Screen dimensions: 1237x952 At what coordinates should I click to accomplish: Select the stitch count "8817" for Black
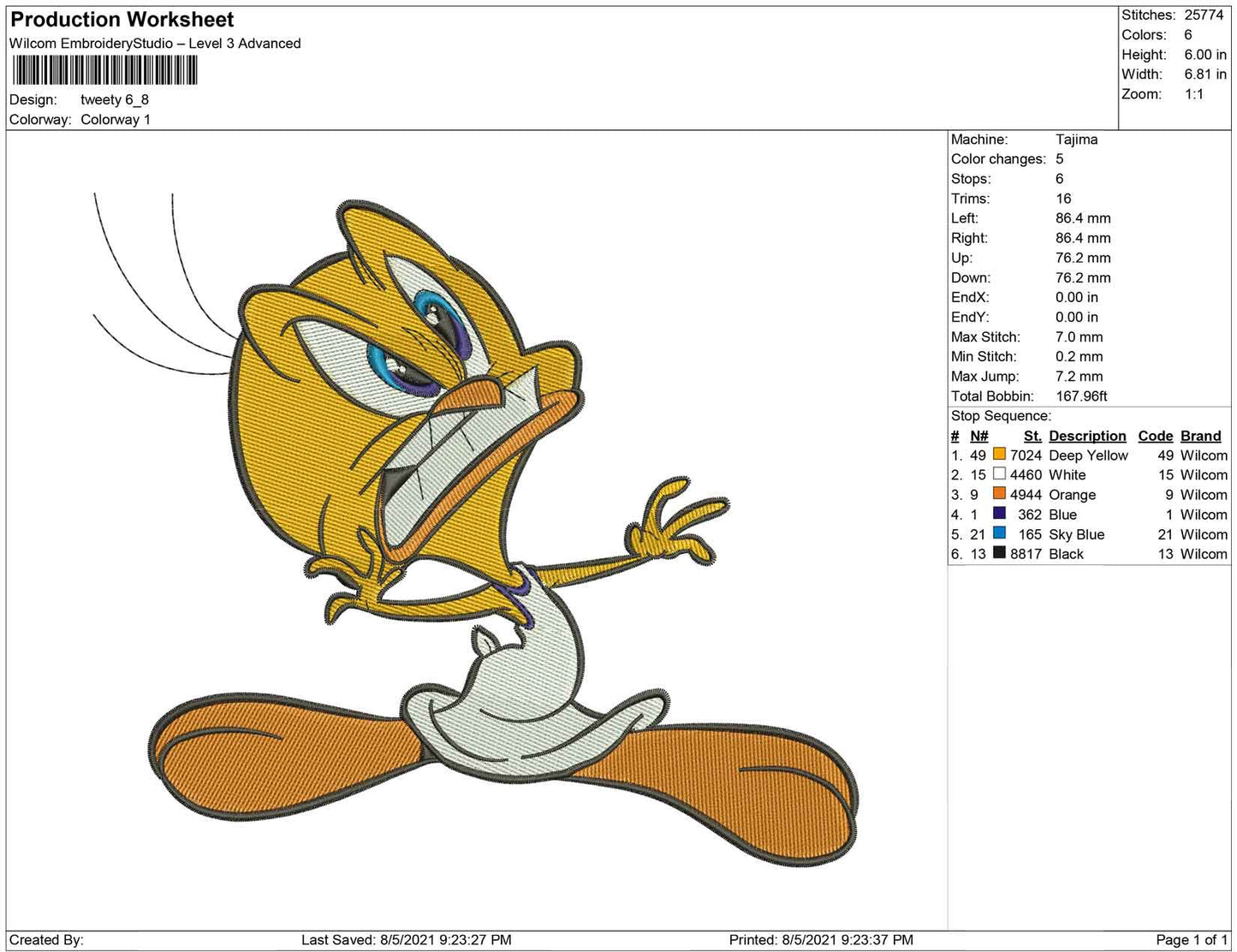[1026, 554]
